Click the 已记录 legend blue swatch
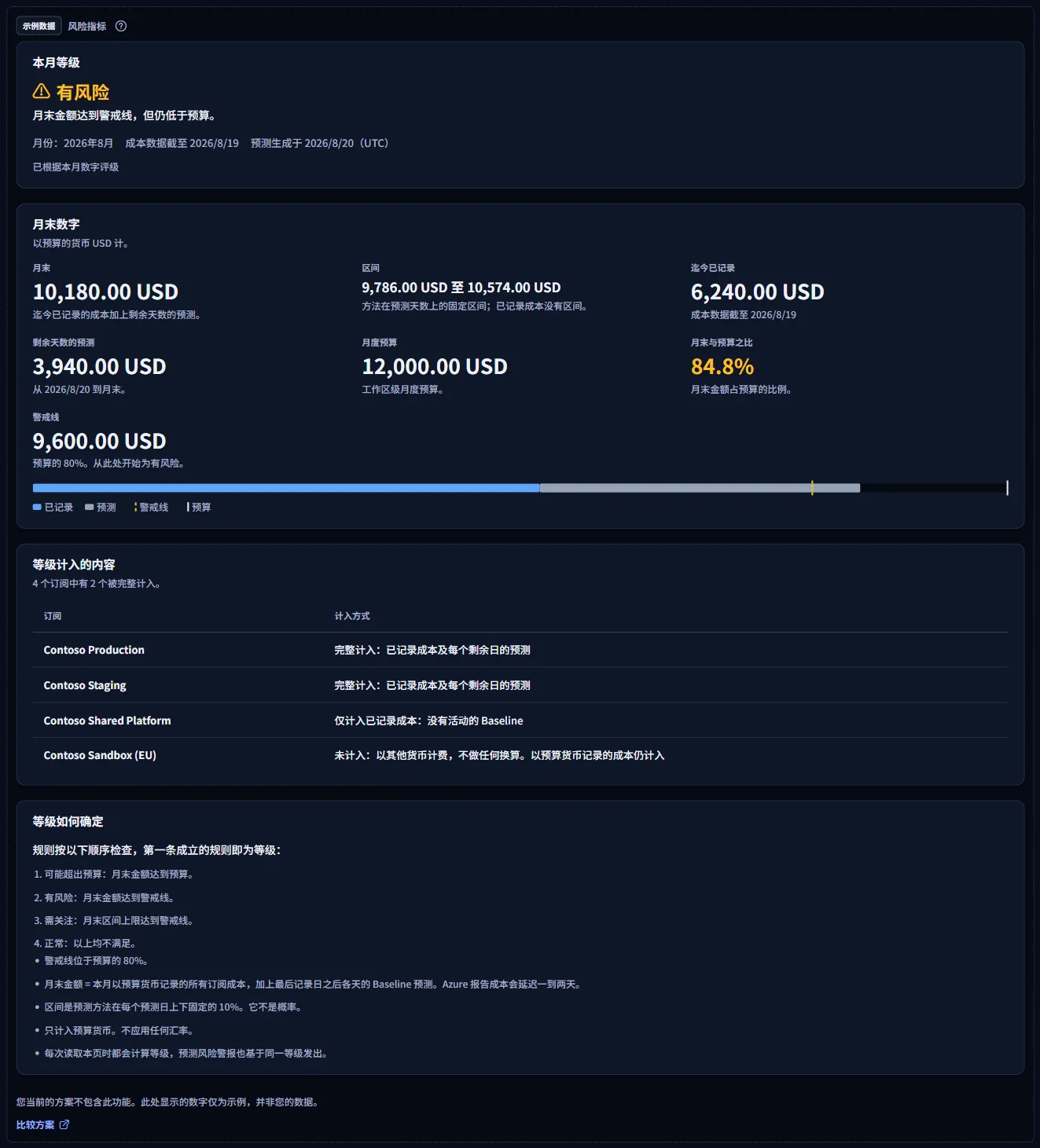Screen dimensions: 1040x1148 point(37,508)
